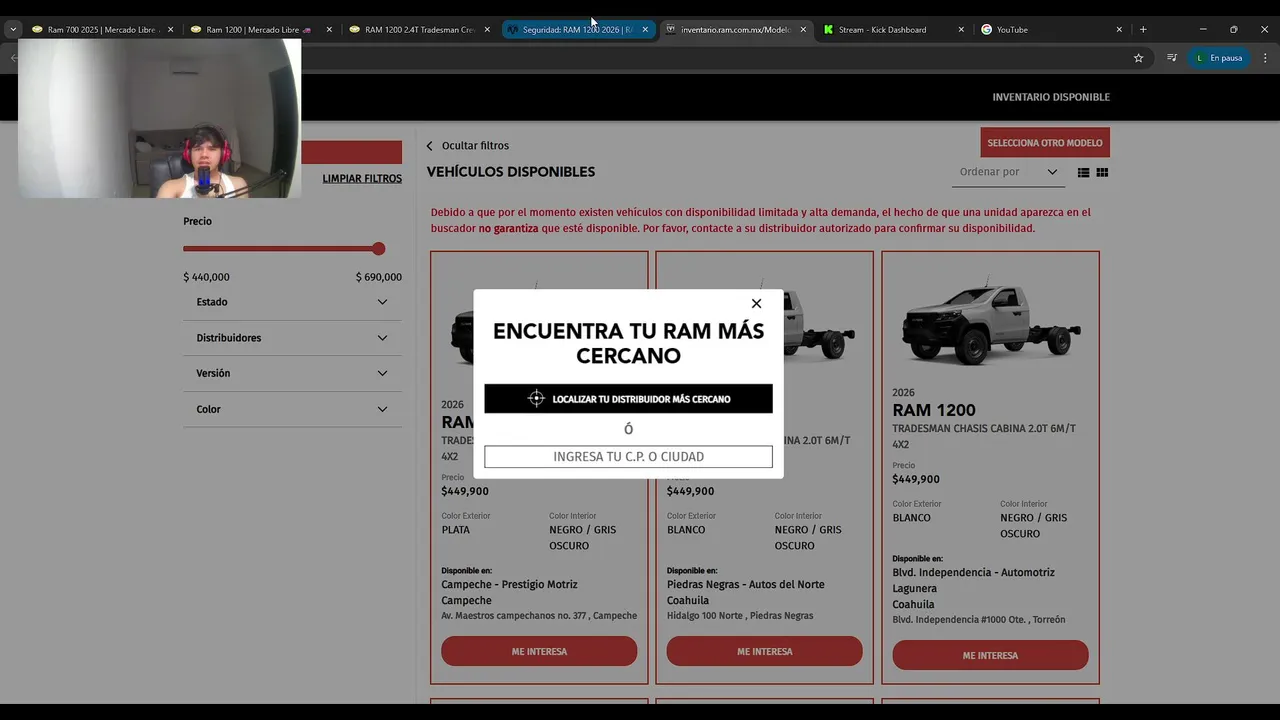This screenshot has height=720, width=1280.
Task: Open the RAM 1200 2.4T Tradesman tab
Action: [x=420, y=30]
